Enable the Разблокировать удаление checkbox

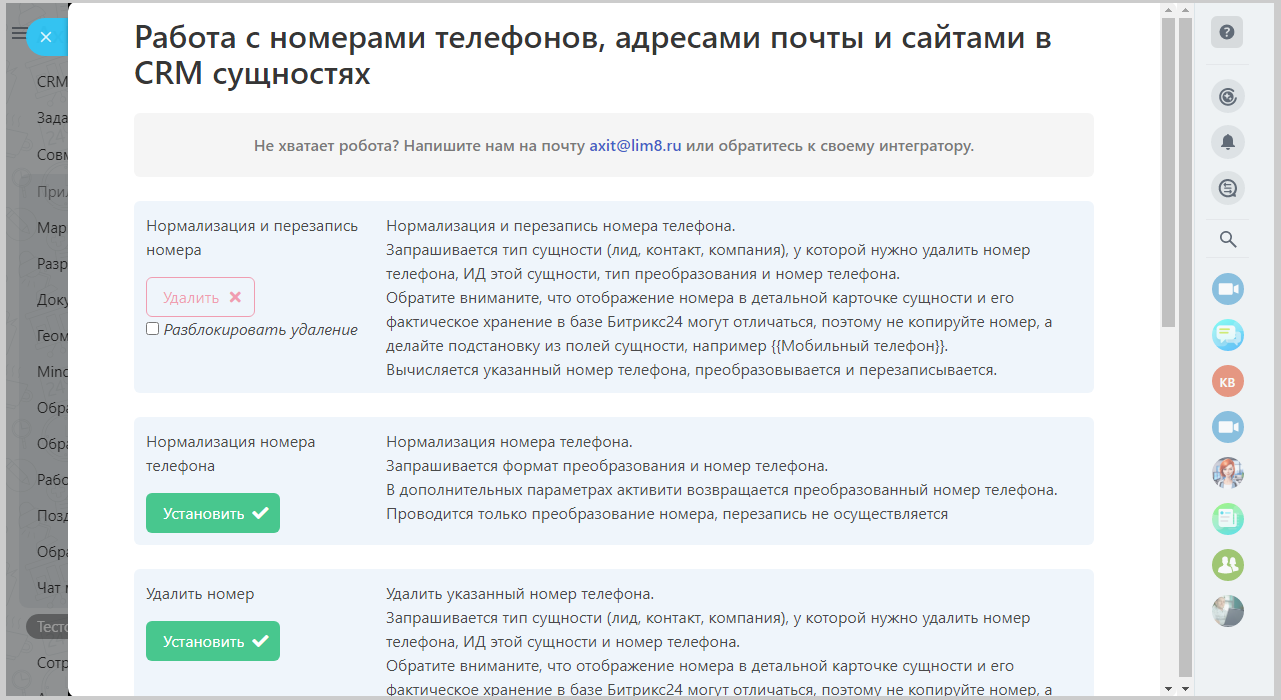[152, 329]
